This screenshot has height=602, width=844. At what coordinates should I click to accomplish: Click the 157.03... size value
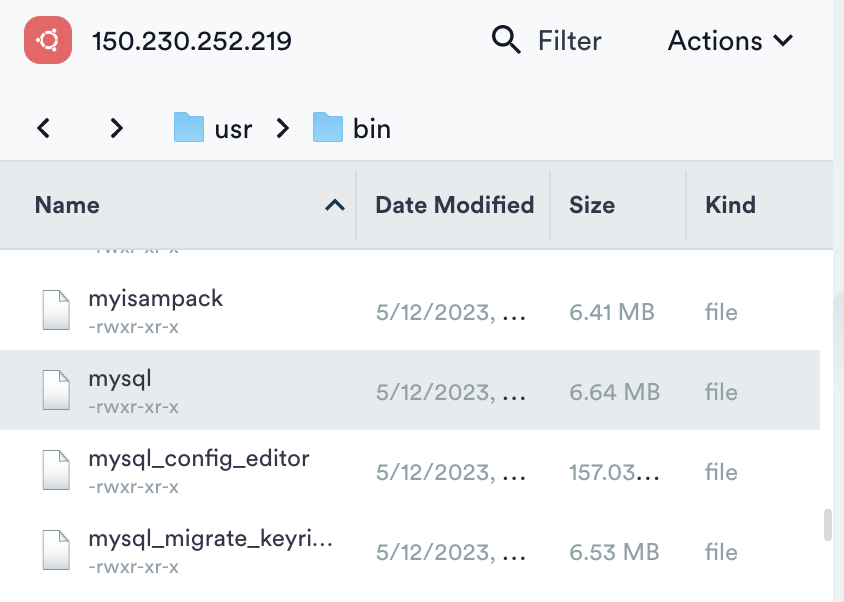(614, 473)
